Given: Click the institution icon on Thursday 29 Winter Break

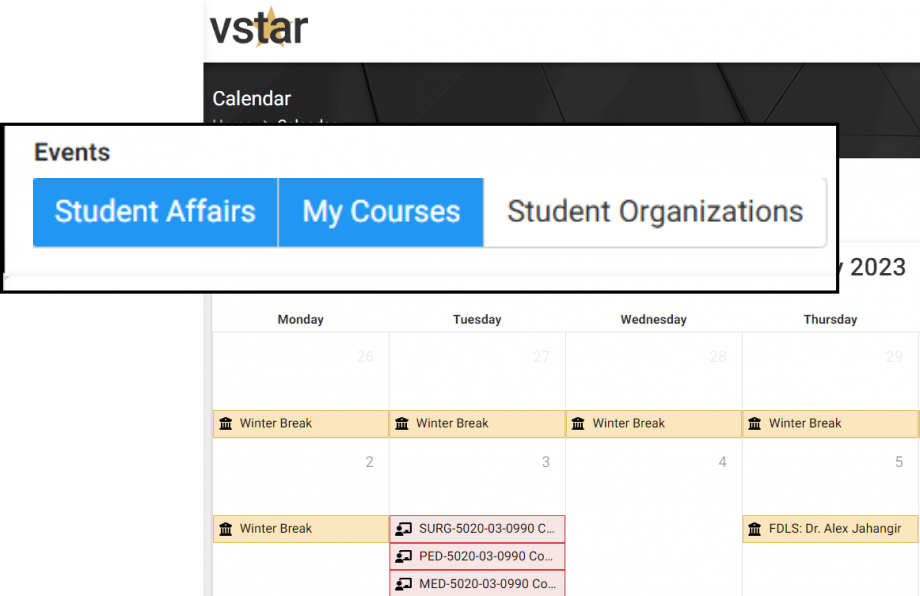Looking at the screenshot, I should tap(755, 423).
